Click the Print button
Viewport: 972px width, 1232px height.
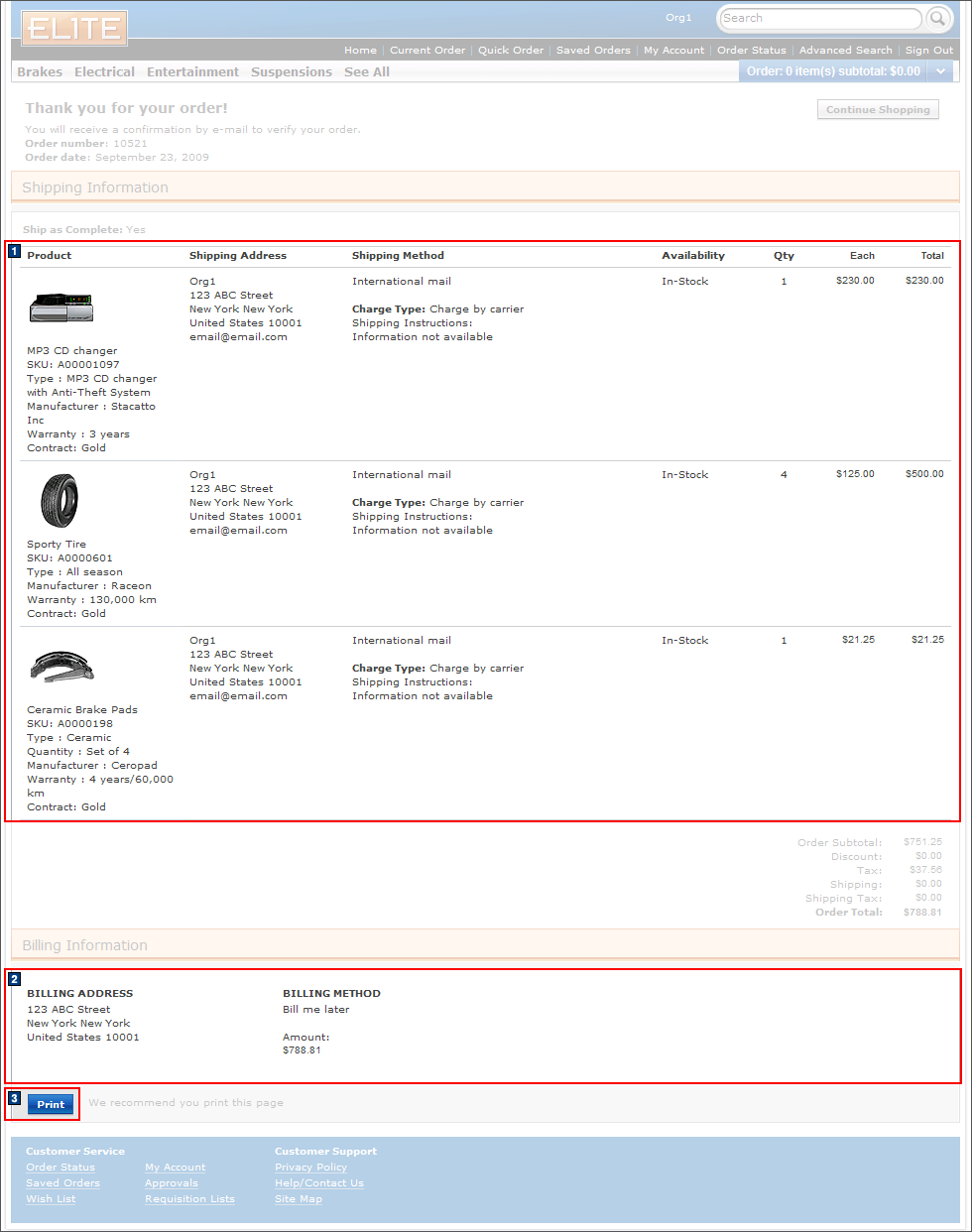pos(48,1104)
